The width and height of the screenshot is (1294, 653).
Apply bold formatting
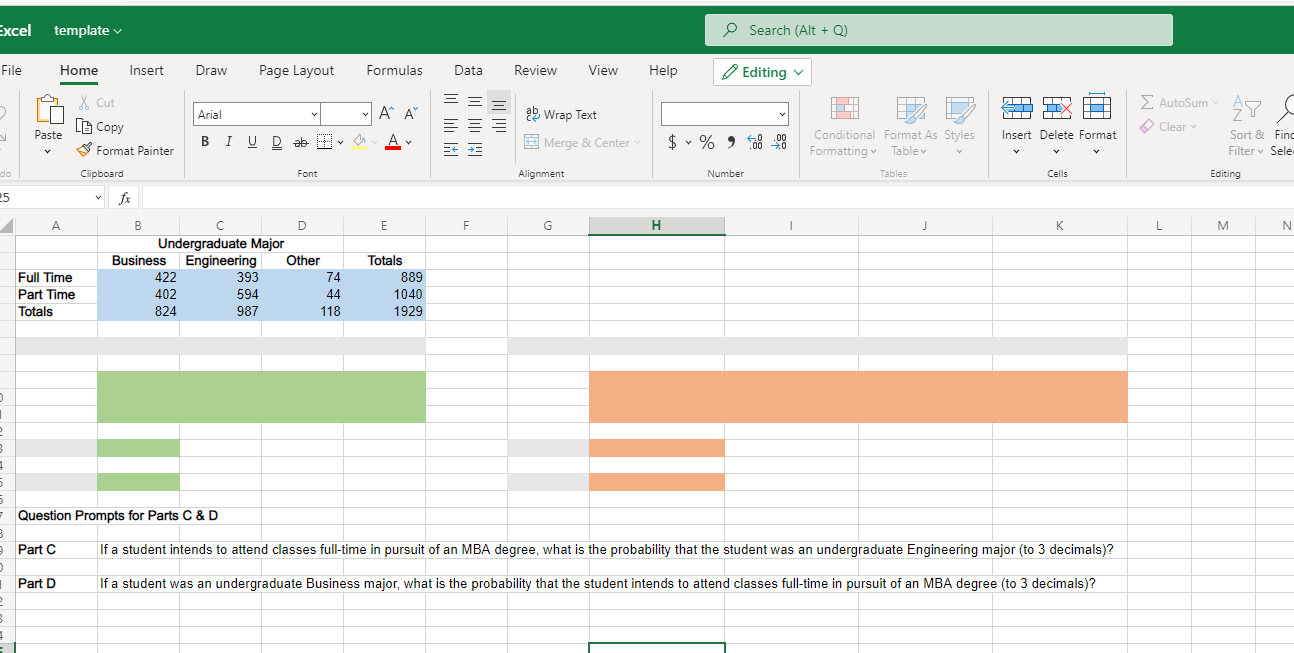204,141
